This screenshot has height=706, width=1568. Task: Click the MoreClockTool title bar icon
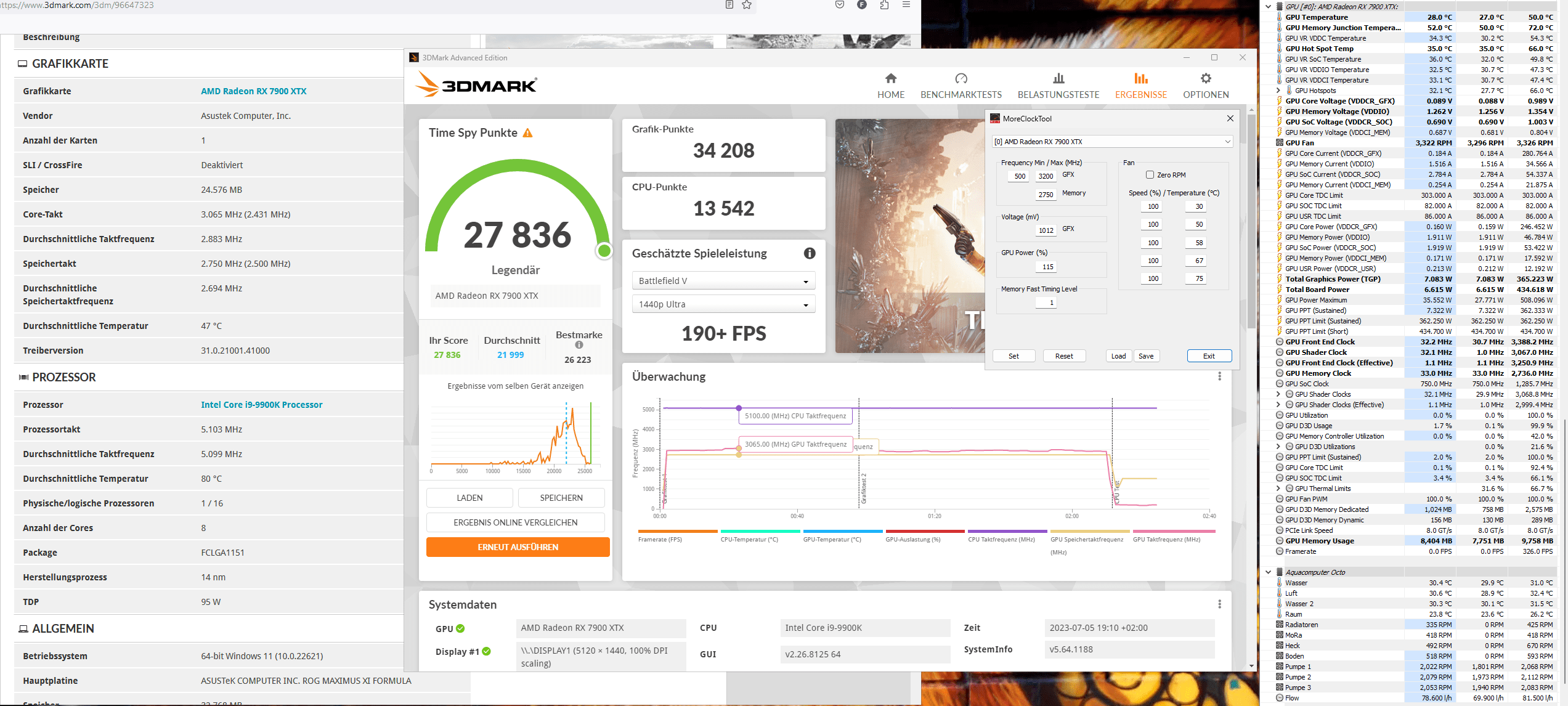995,118
